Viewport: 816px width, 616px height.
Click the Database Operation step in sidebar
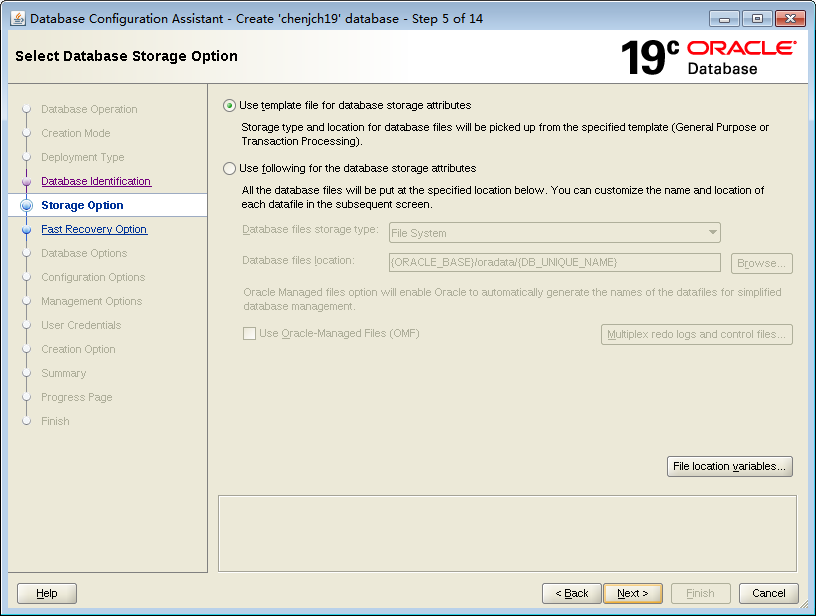pyautogui.click(x=88, y=109)
